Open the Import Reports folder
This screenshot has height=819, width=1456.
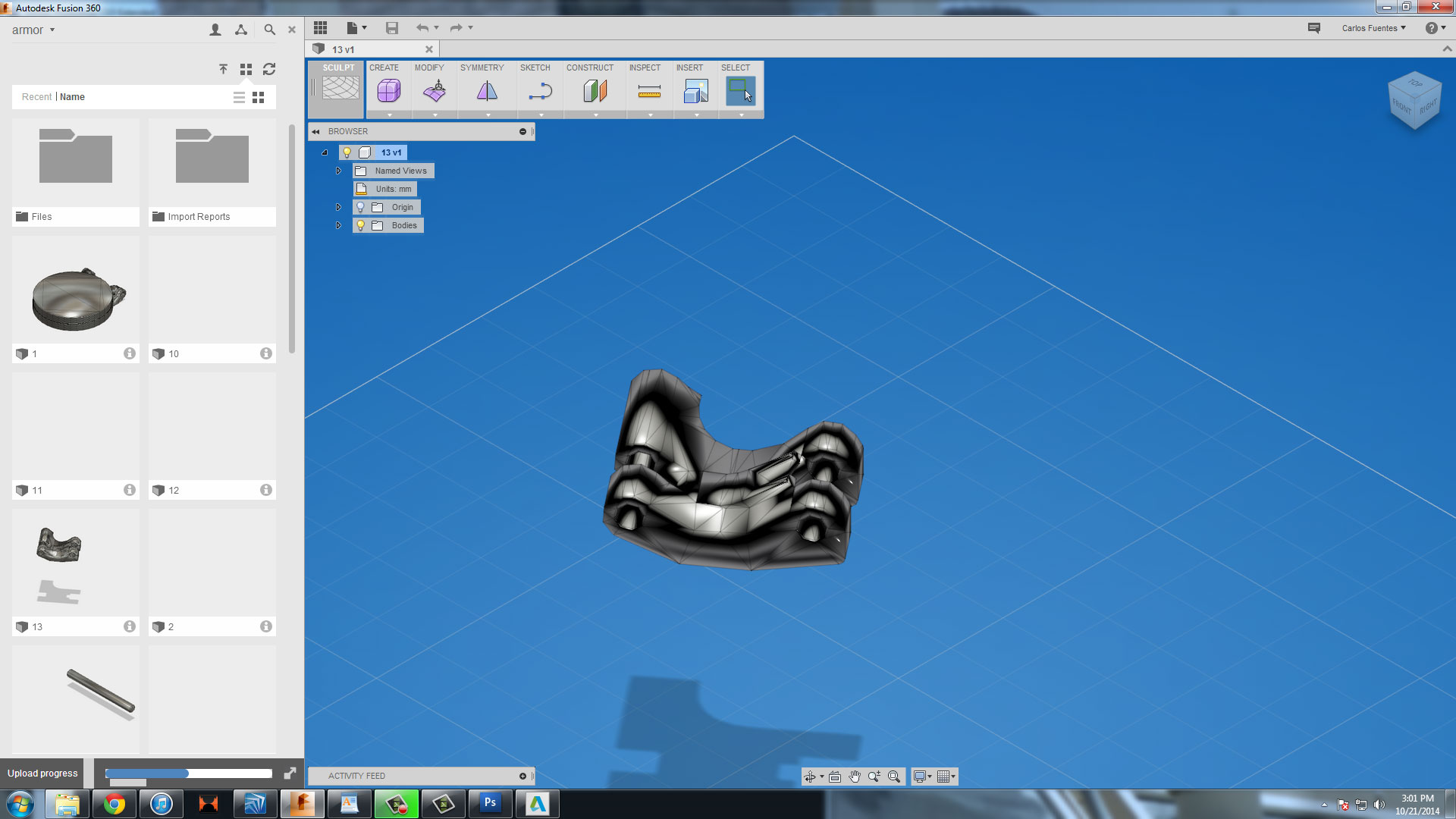pos(212,172)
